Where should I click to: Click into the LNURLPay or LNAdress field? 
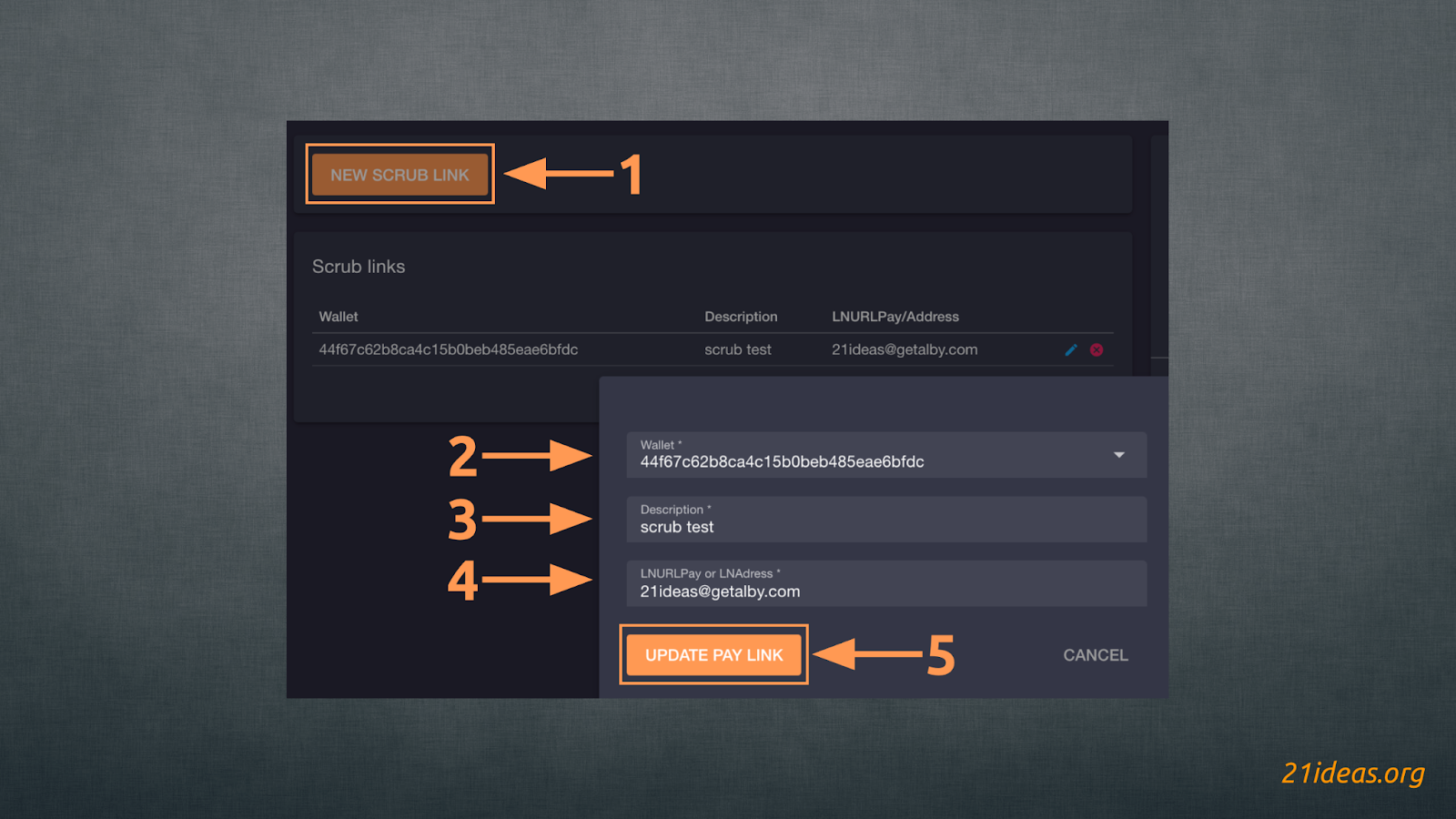(885, 584)
